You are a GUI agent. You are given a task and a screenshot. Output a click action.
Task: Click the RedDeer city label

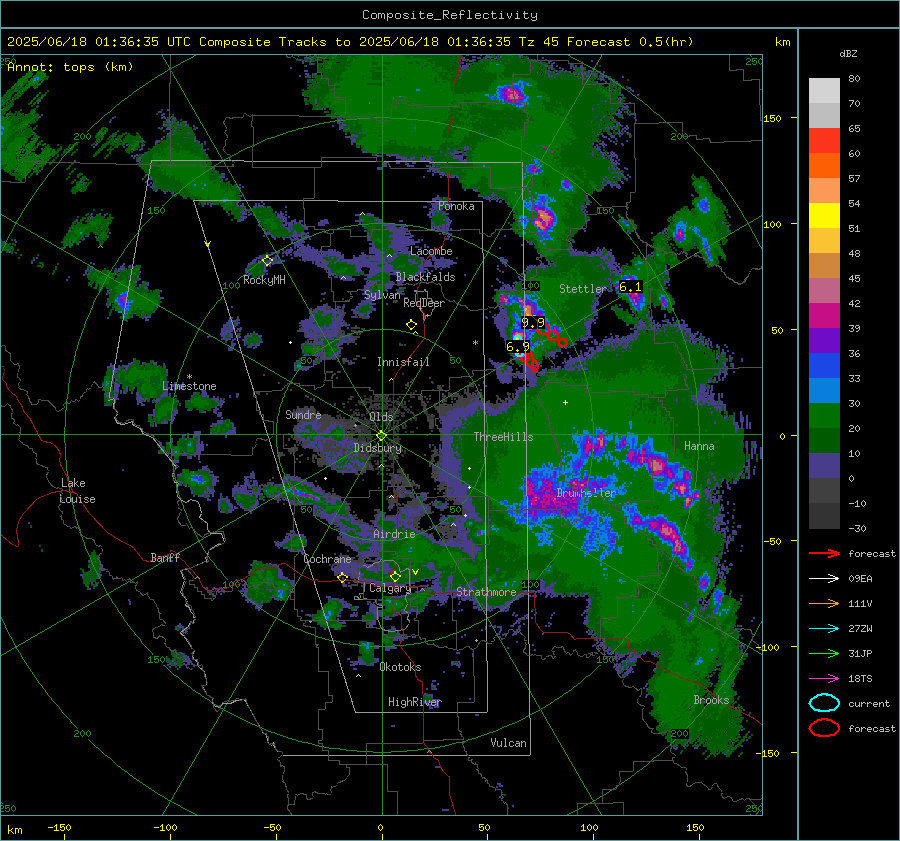click(424, 303)
